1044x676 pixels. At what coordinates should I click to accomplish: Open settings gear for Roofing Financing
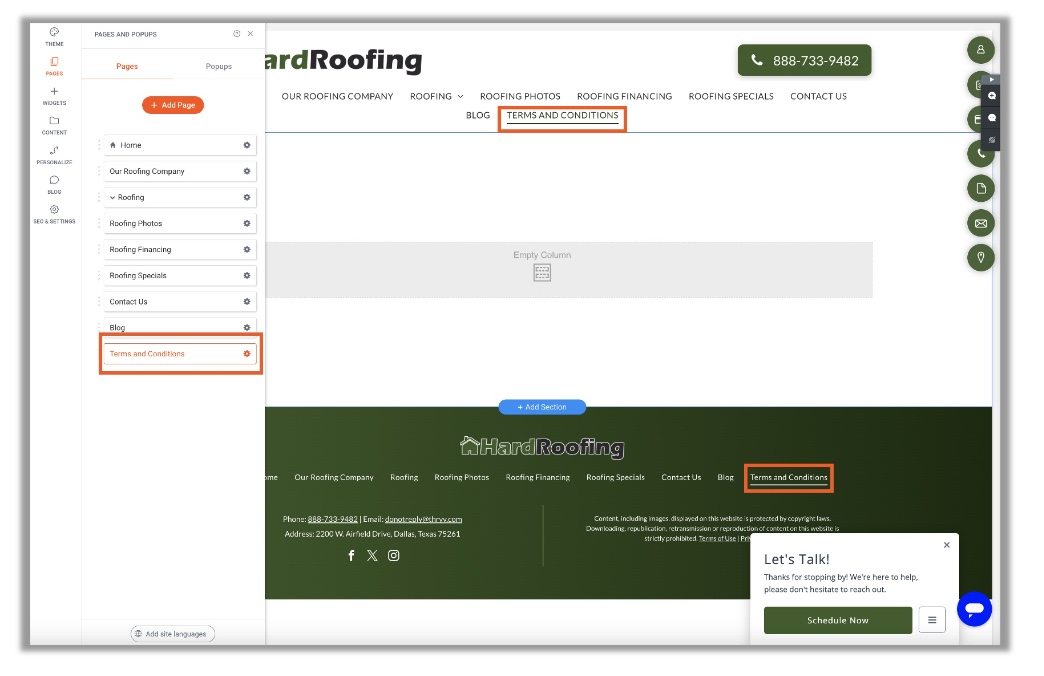246,249
